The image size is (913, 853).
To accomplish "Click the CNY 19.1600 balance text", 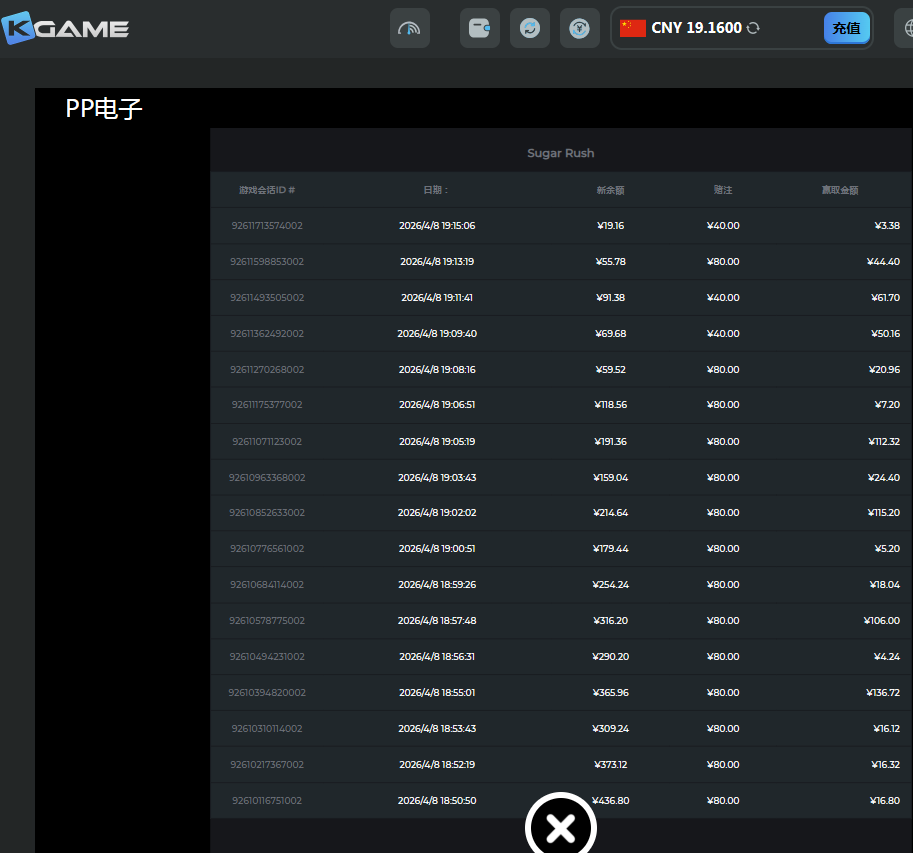I will point(696,28).
